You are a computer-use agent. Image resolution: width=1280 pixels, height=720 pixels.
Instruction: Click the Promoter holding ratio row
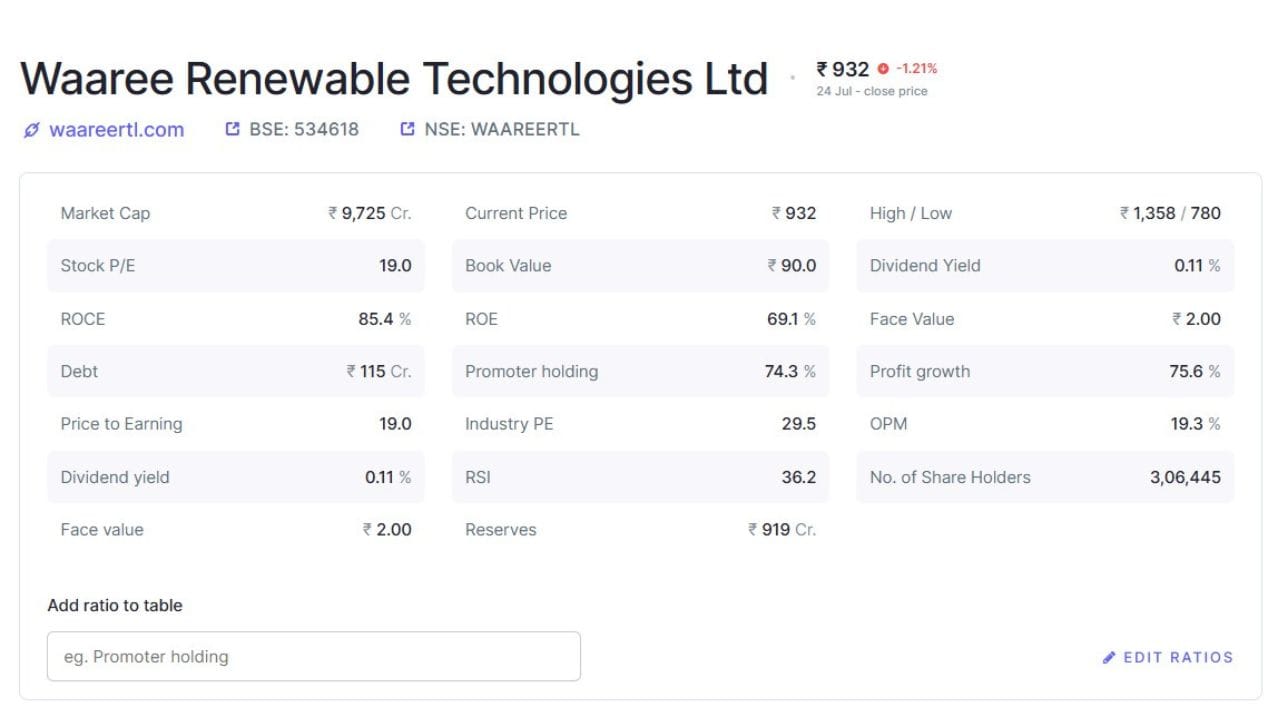point(640,371)
